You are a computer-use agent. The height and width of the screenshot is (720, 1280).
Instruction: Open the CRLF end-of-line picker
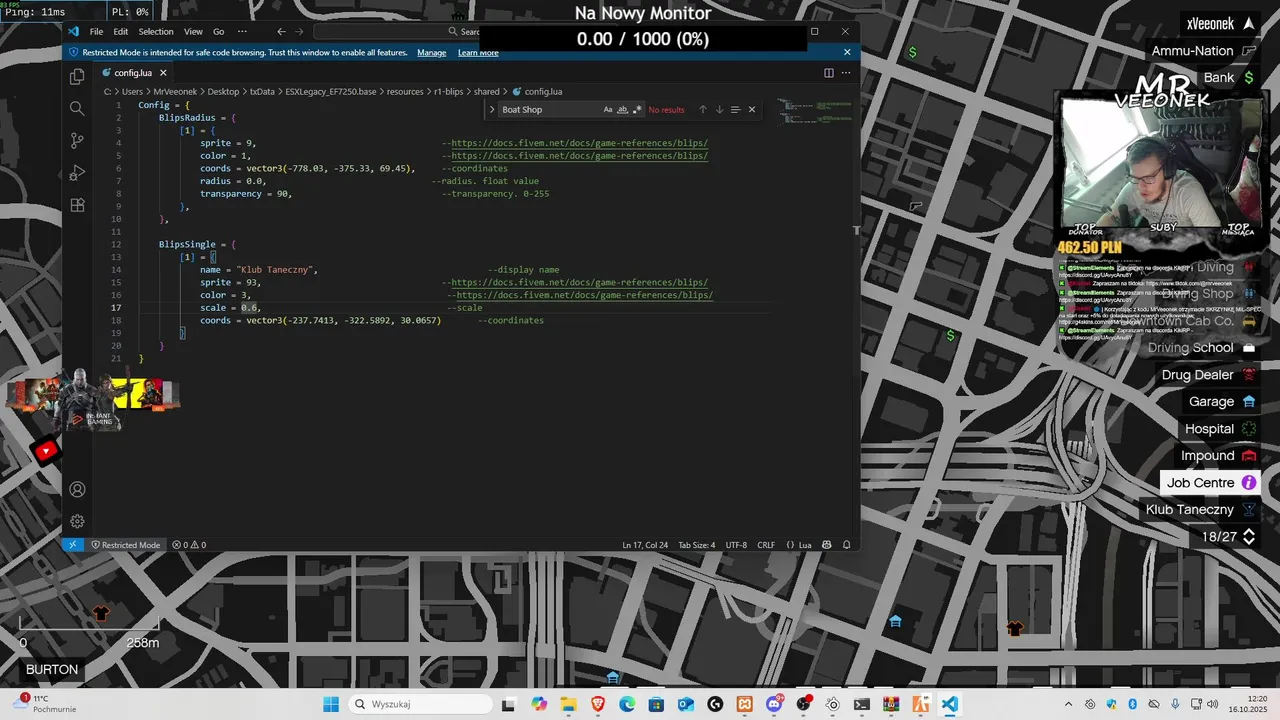tap(766, 545)
